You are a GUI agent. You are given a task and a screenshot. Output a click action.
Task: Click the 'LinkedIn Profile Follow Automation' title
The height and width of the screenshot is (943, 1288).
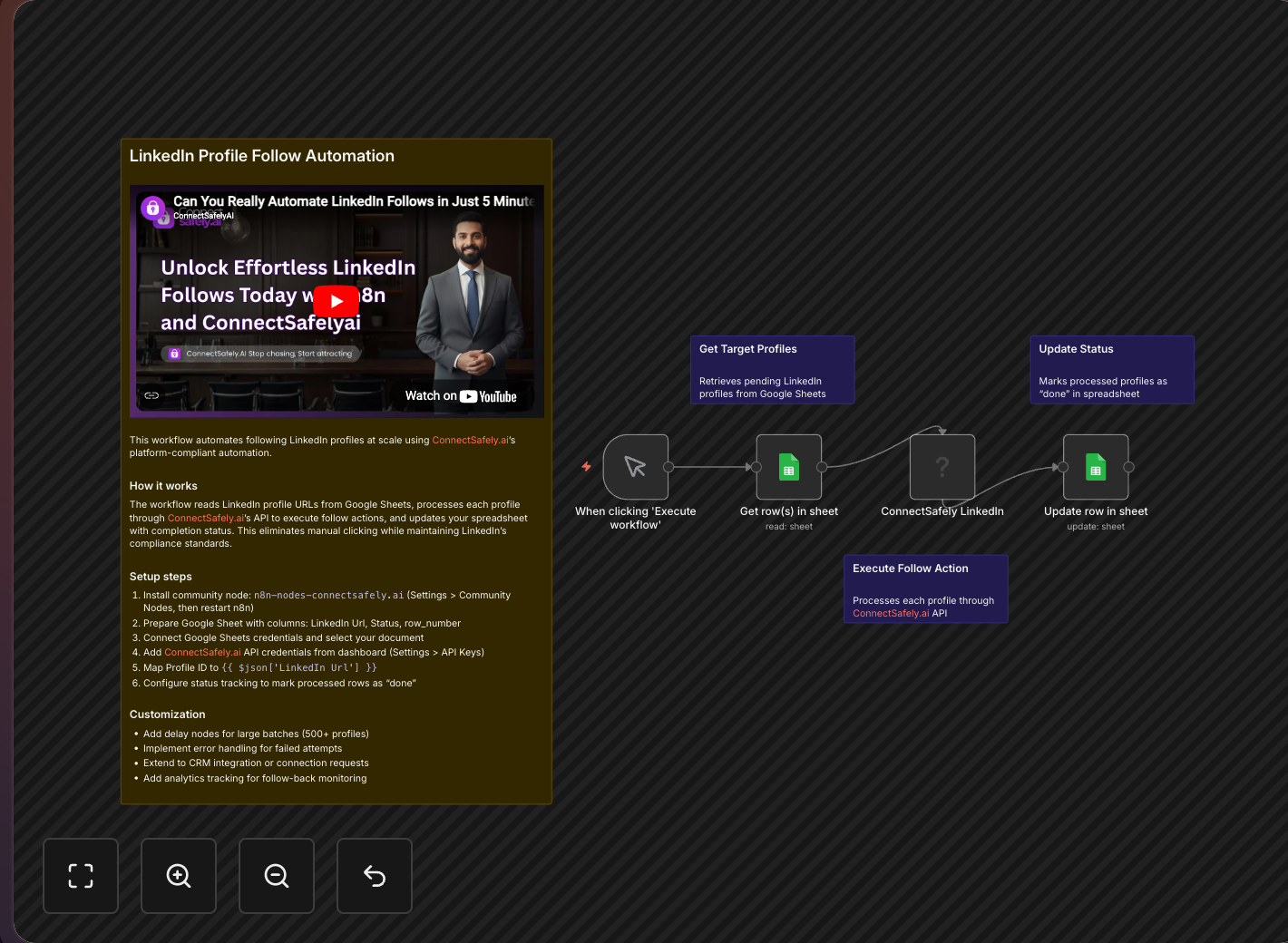261,155
